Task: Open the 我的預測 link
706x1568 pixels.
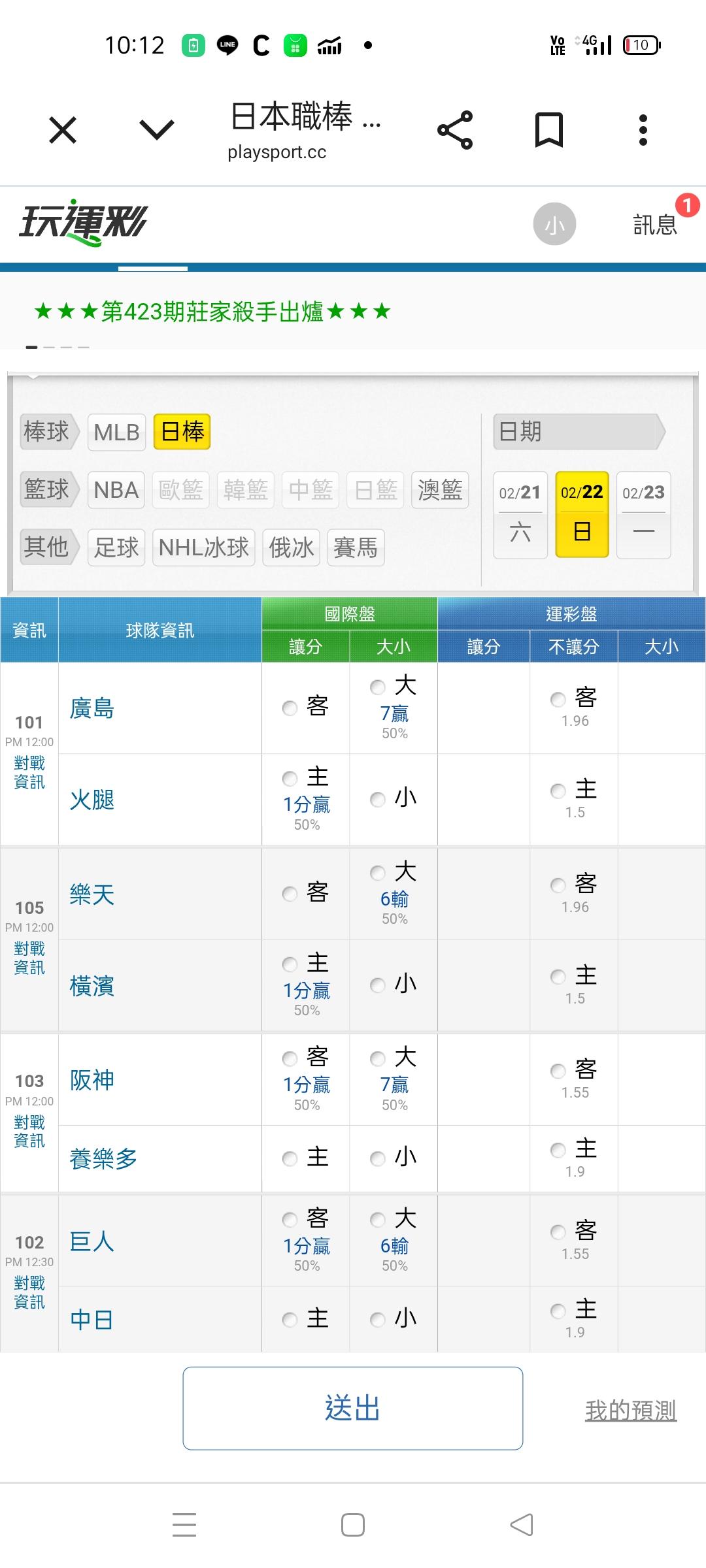Action: click(x=631, y=1411)
